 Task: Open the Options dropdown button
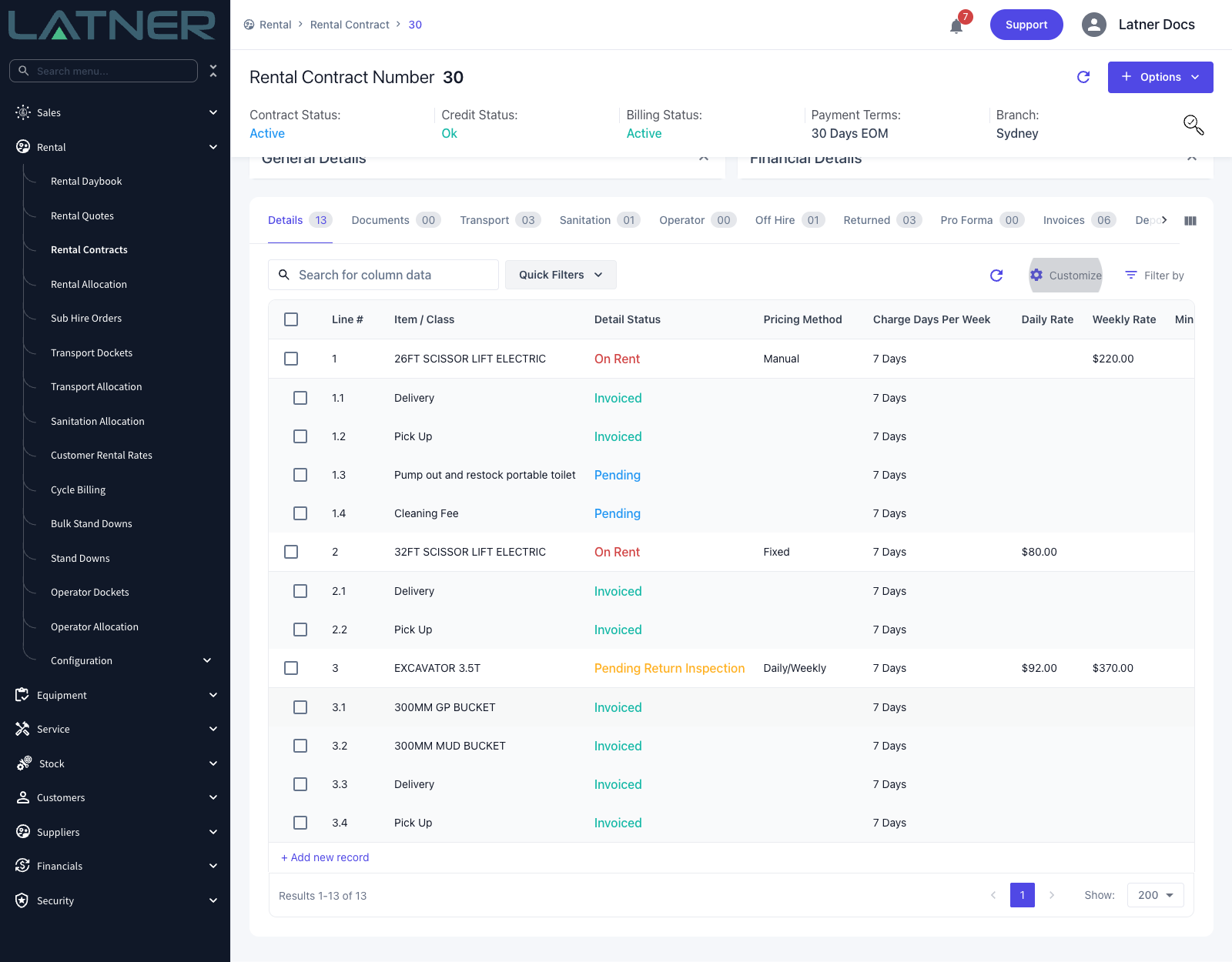[1160, 77]
